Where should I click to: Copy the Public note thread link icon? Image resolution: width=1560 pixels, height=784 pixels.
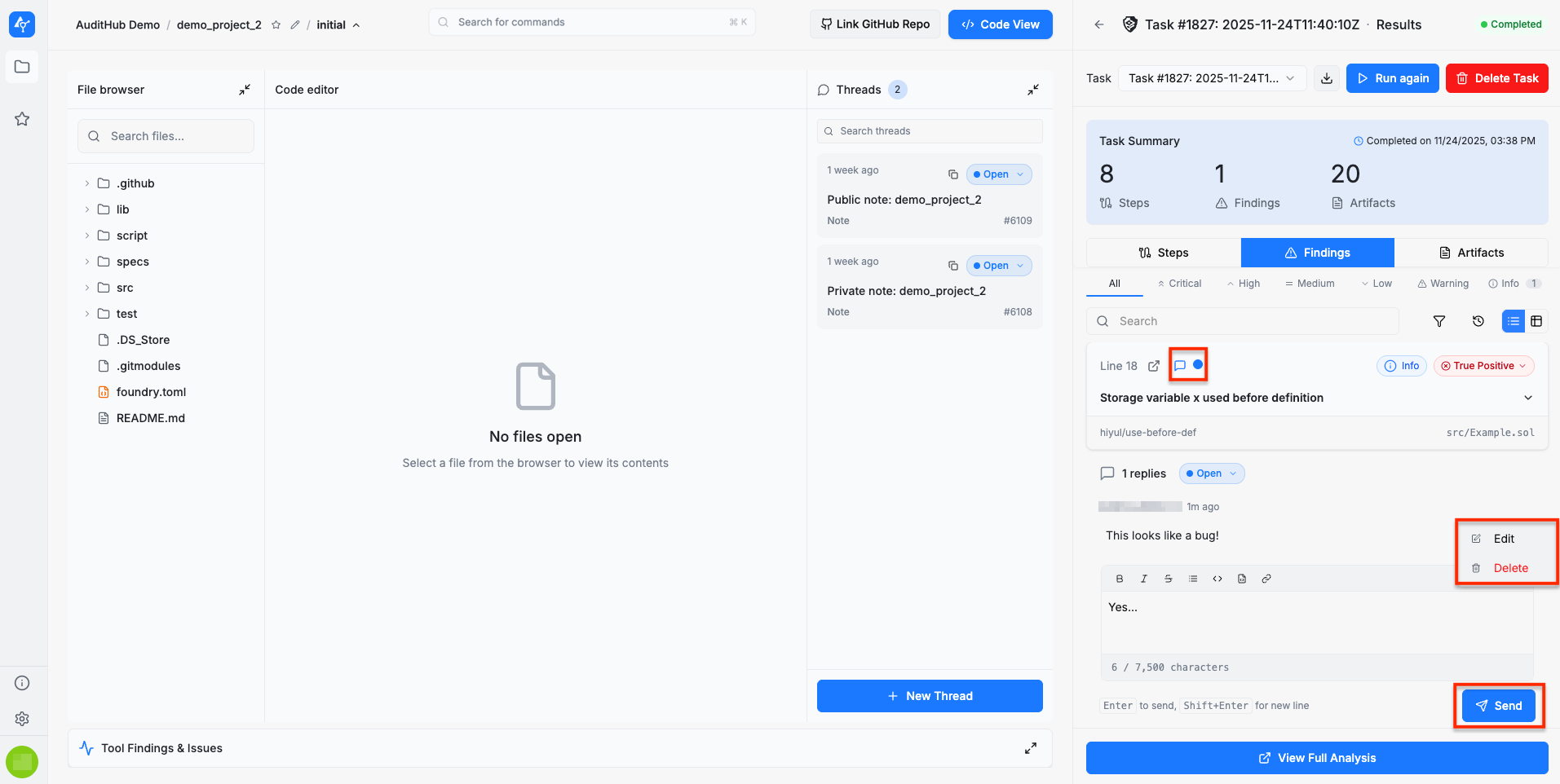(x=952, y=174)
